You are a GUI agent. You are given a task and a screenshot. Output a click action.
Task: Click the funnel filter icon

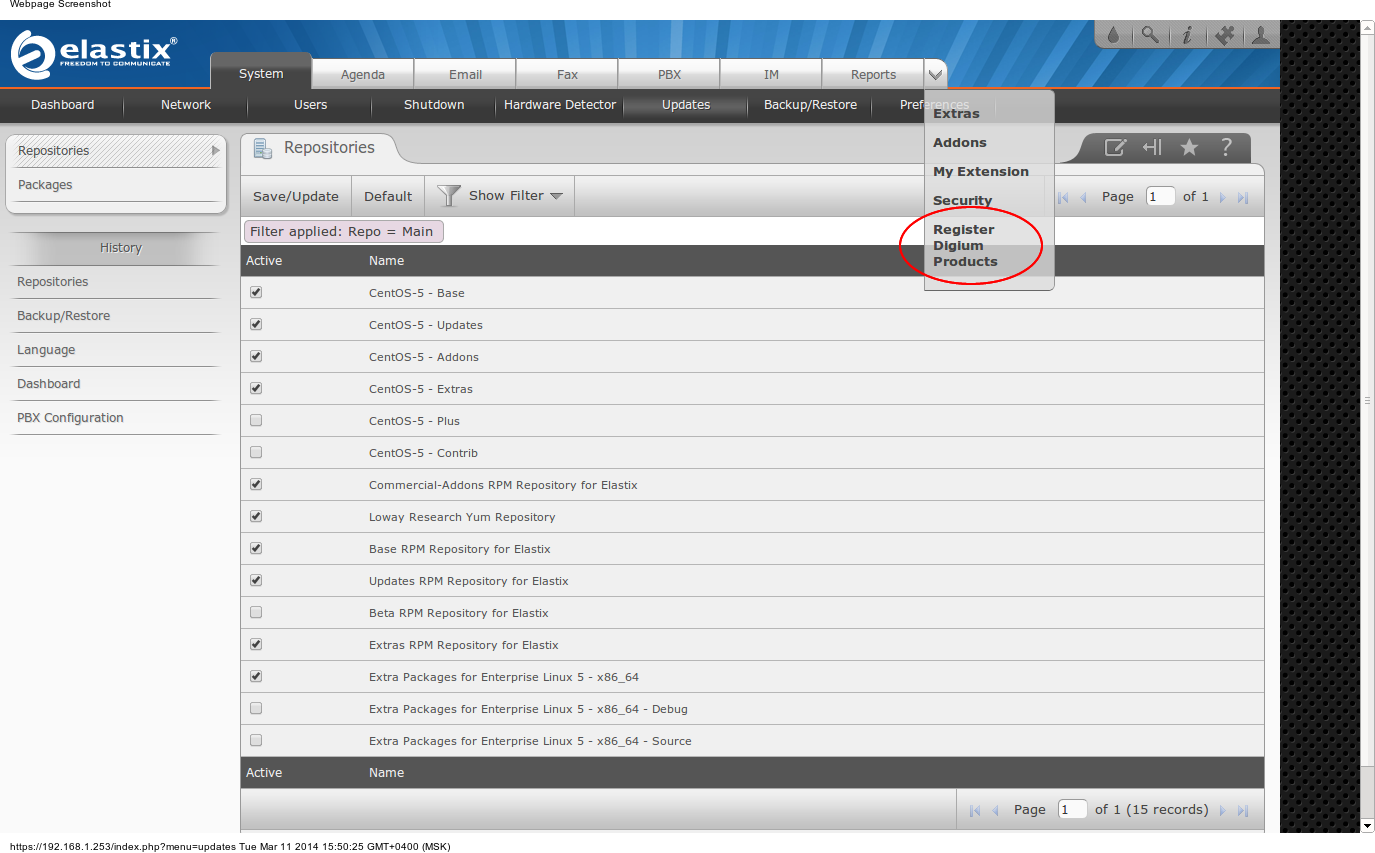pos(449,196)
